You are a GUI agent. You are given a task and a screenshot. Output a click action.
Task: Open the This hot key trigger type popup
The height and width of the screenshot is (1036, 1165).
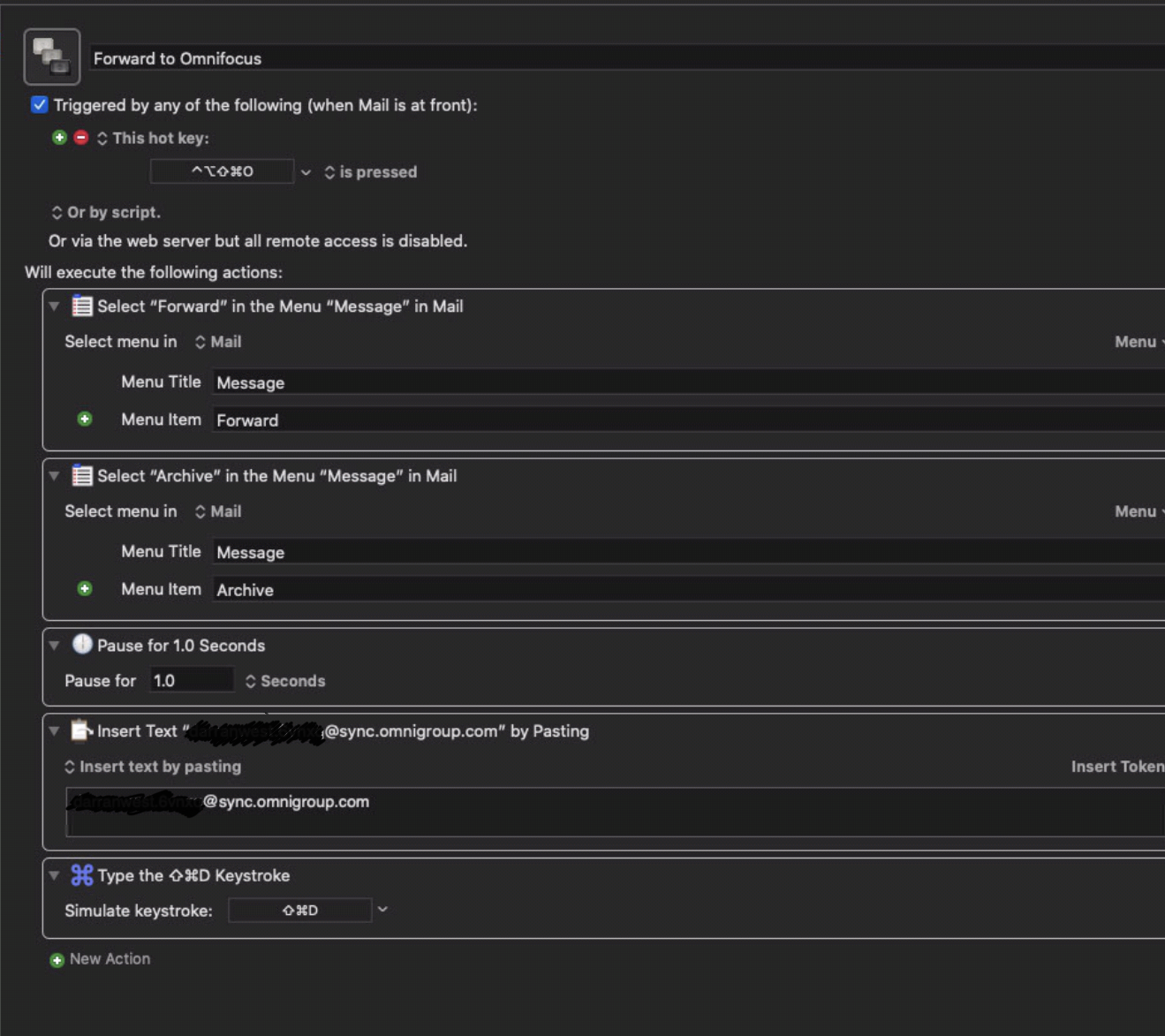(x=153, y=139)
